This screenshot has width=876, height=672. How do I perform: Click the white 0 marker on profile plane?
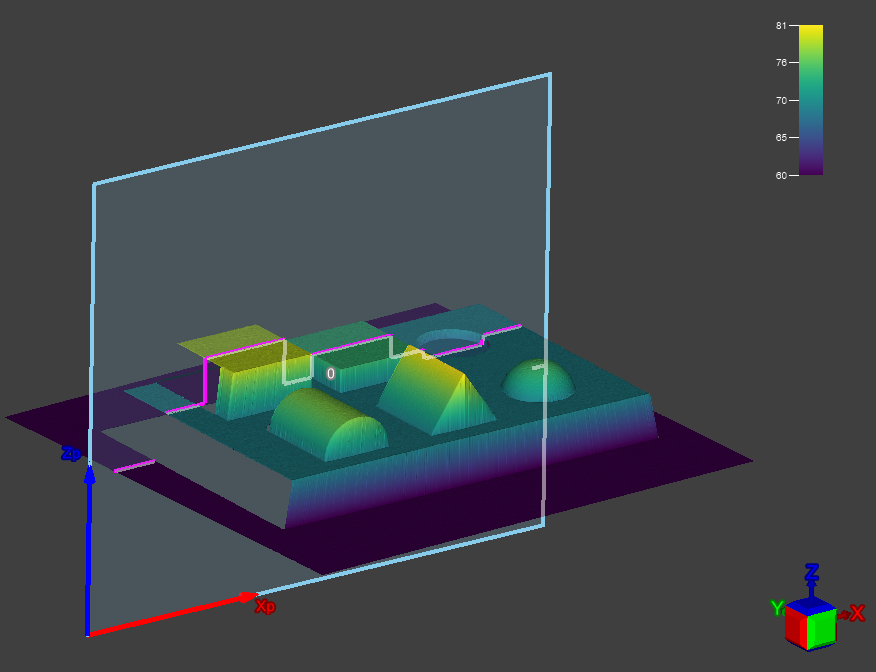coord(331,374)
